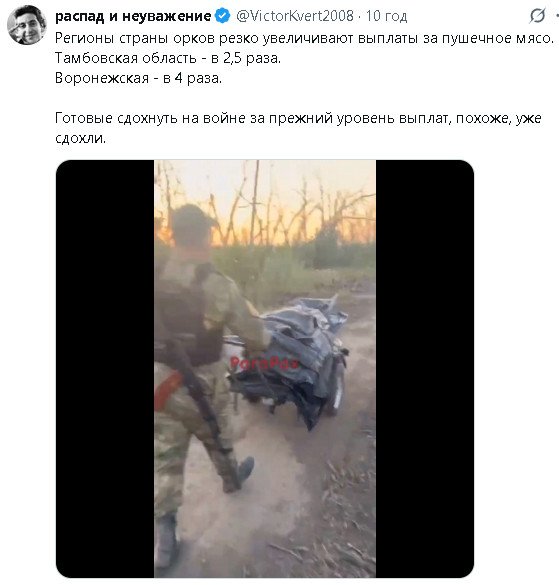This screenshot has width=559, height=585.
Task: Open the "10 год" timestamp permalink
Action: [386, 16]
